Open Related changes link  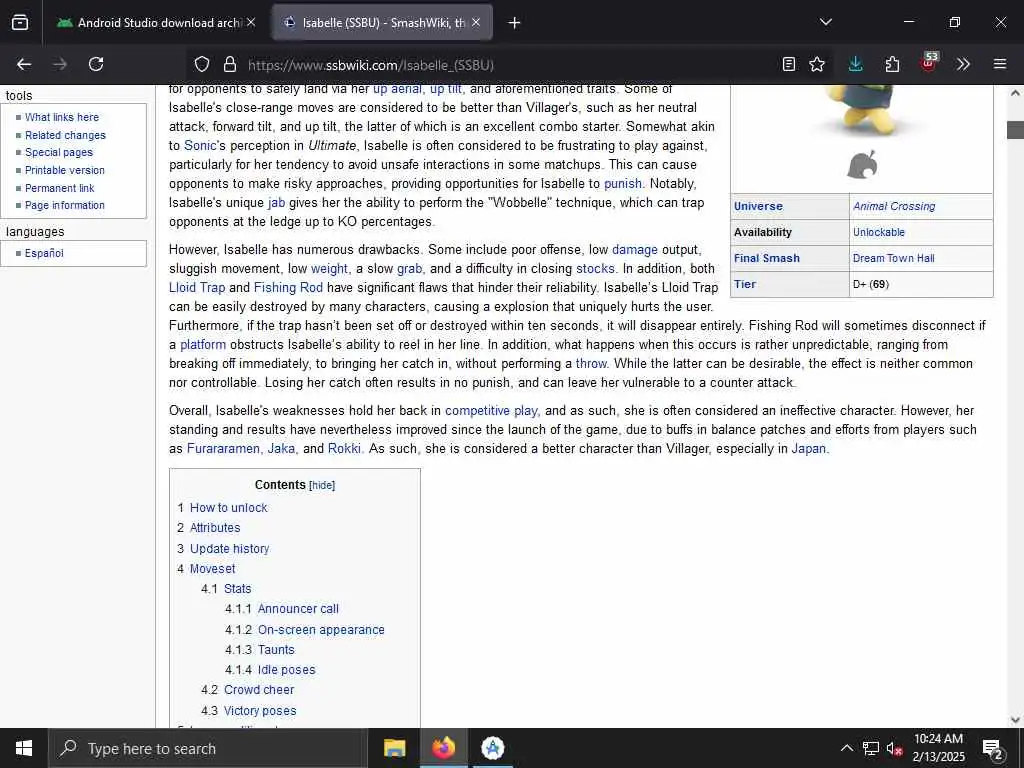[65, 135]
